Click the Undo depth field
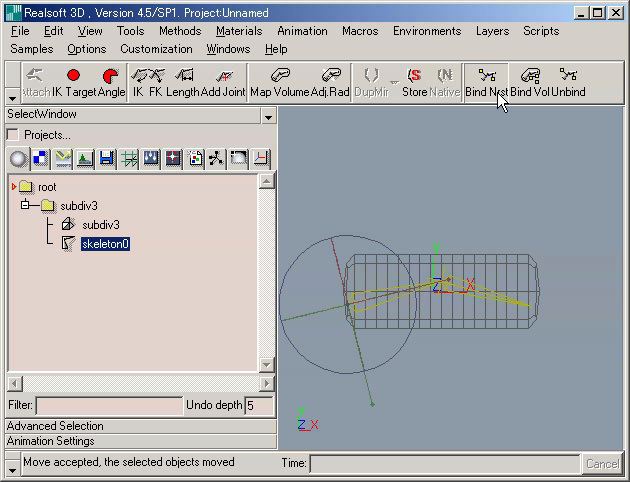Viewport: 630px width, 482px height. pyautogui.click(x=259, y=406)
